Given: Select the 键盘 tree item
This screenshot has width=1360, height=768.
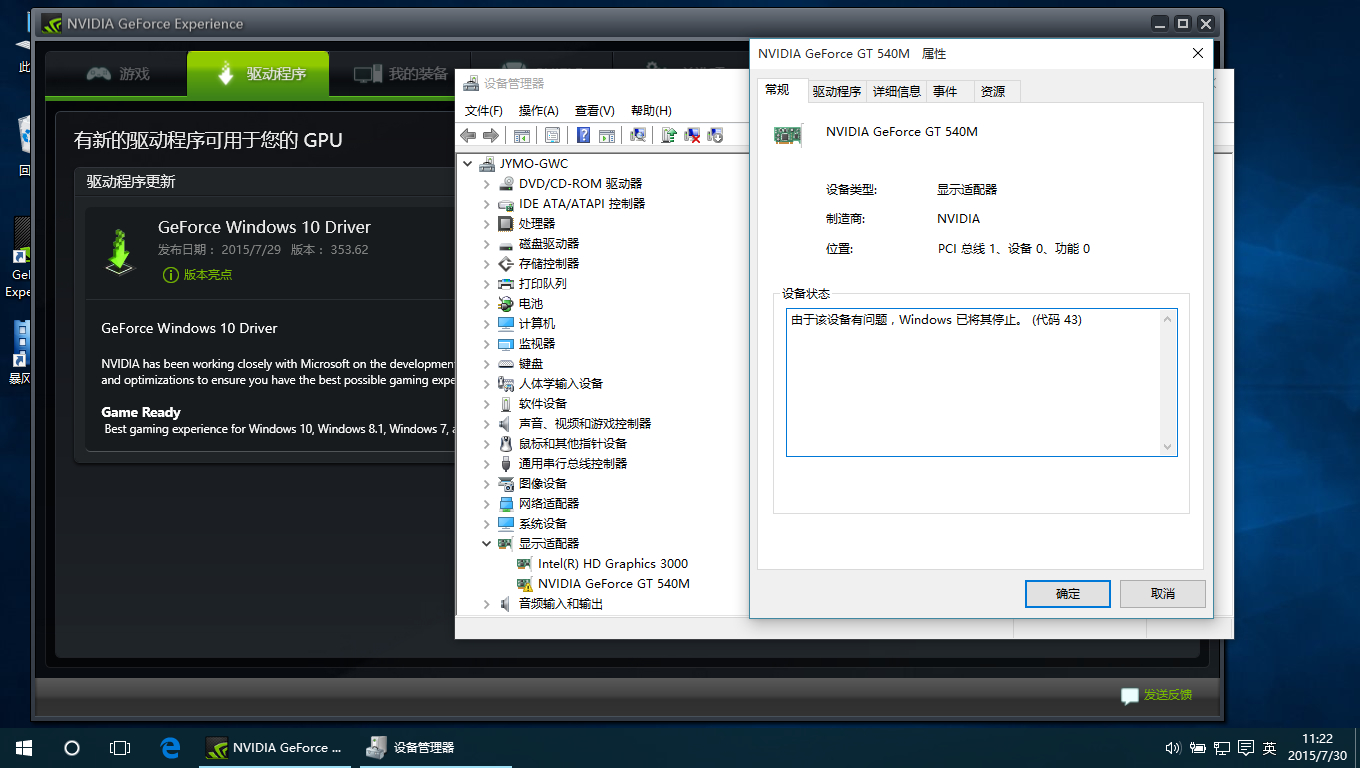Looking at the screenshot, I should 531,364.
